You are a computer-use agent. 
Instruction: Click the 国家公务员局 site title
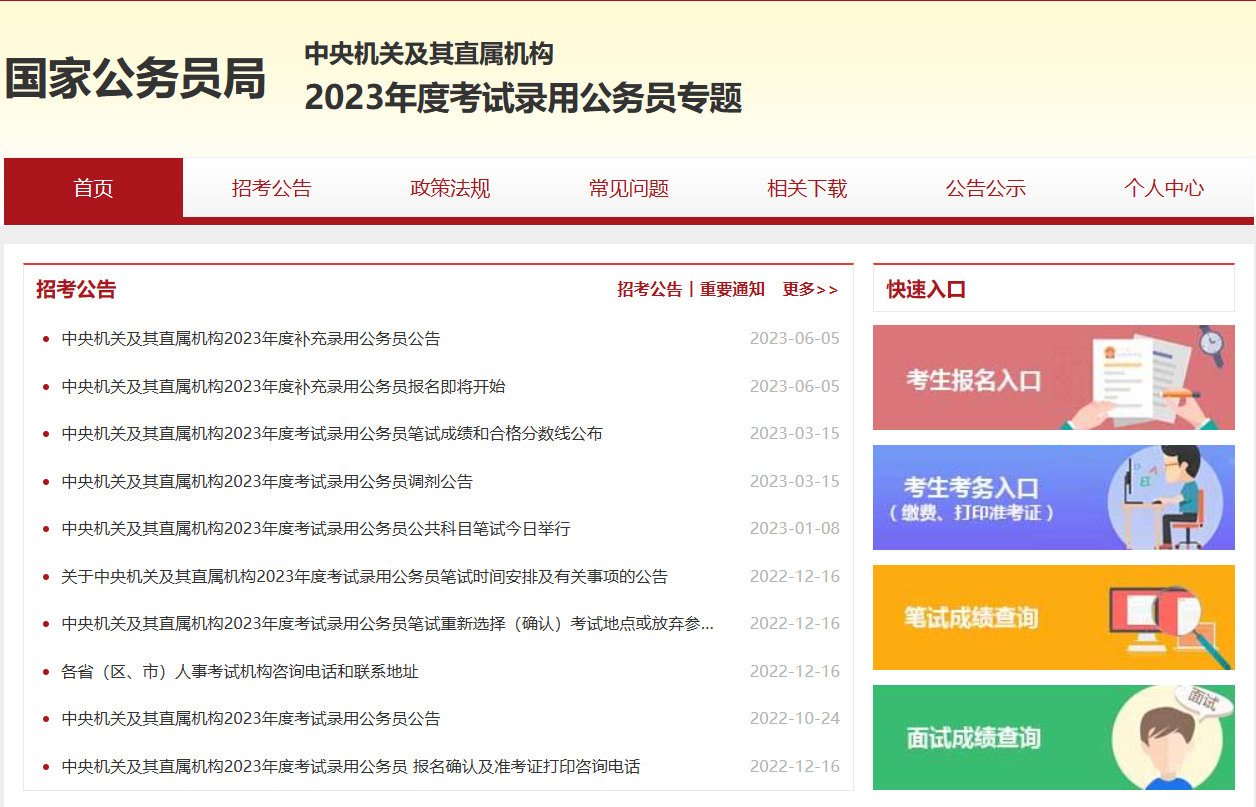coord(136,78)
